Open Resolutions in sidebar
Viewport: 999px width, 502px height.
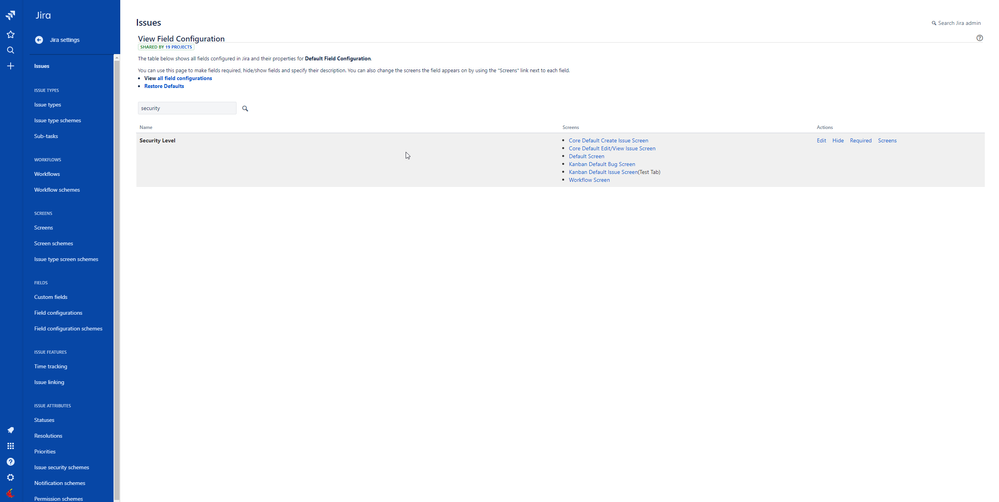pyautogui.click(x=48, y=436)
